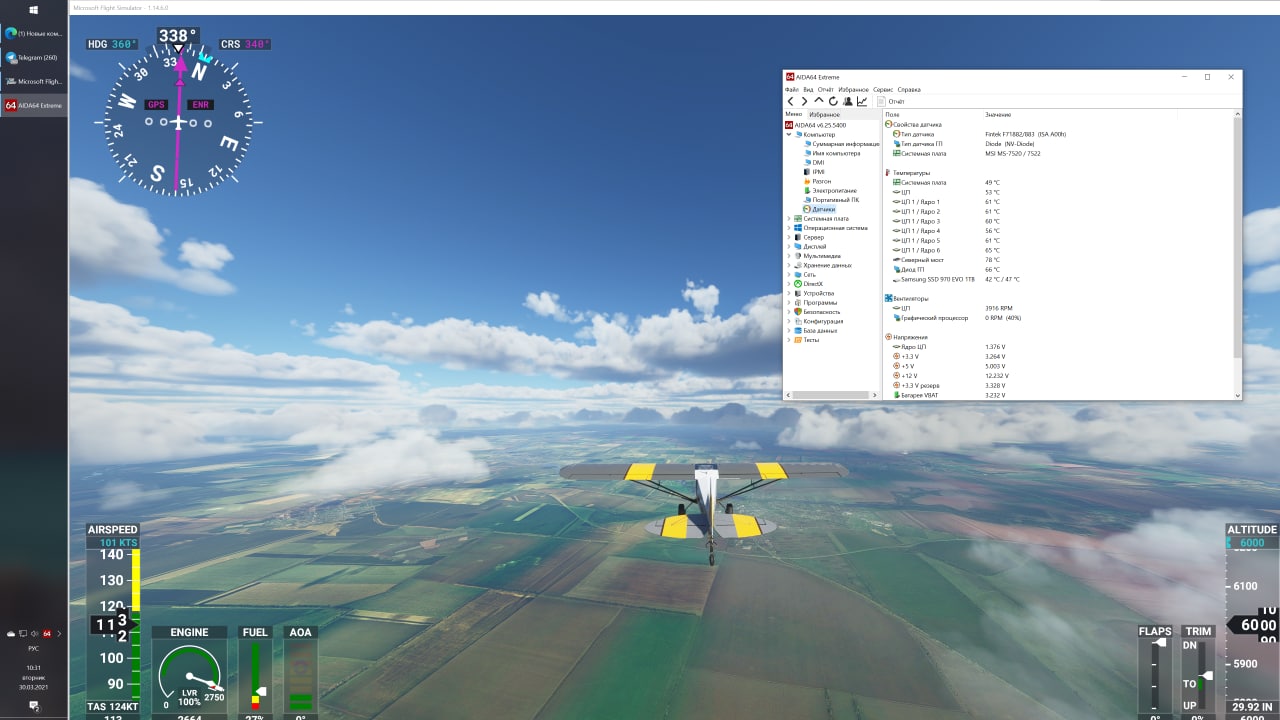Screen dimensions: 1280x720
Task: Open the Разгон flame icon item
Action: point(808,181)
